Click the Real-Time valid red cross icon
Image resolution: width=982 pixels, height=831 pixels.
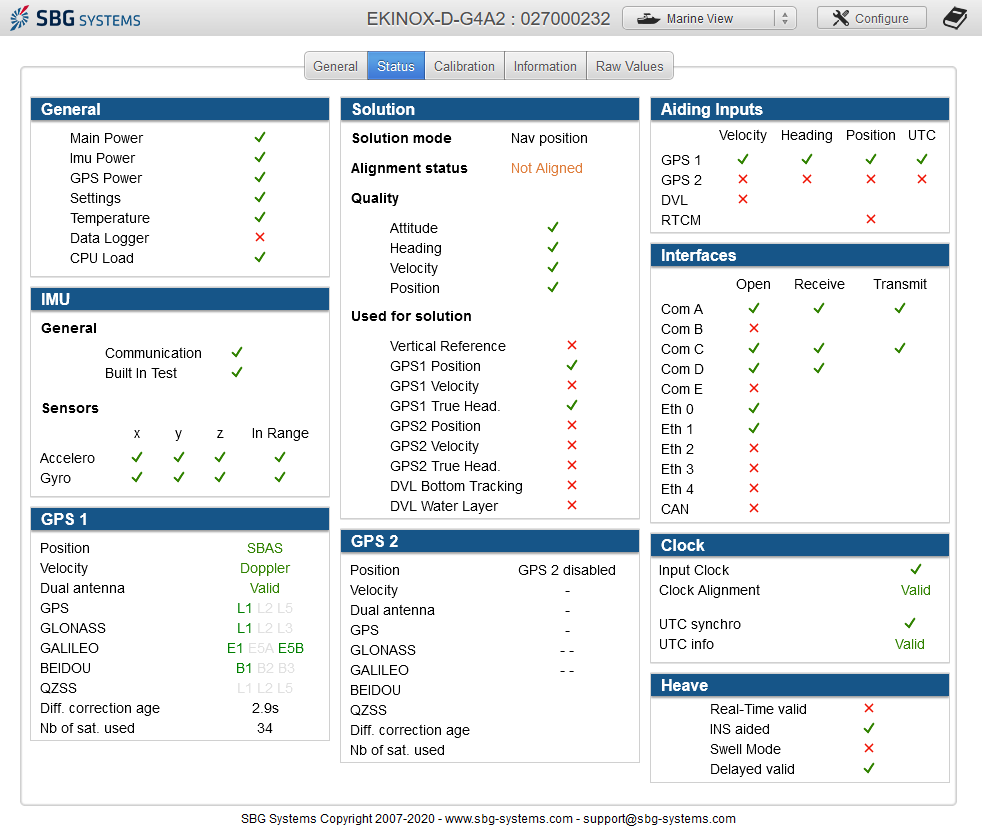click(869, 708)
